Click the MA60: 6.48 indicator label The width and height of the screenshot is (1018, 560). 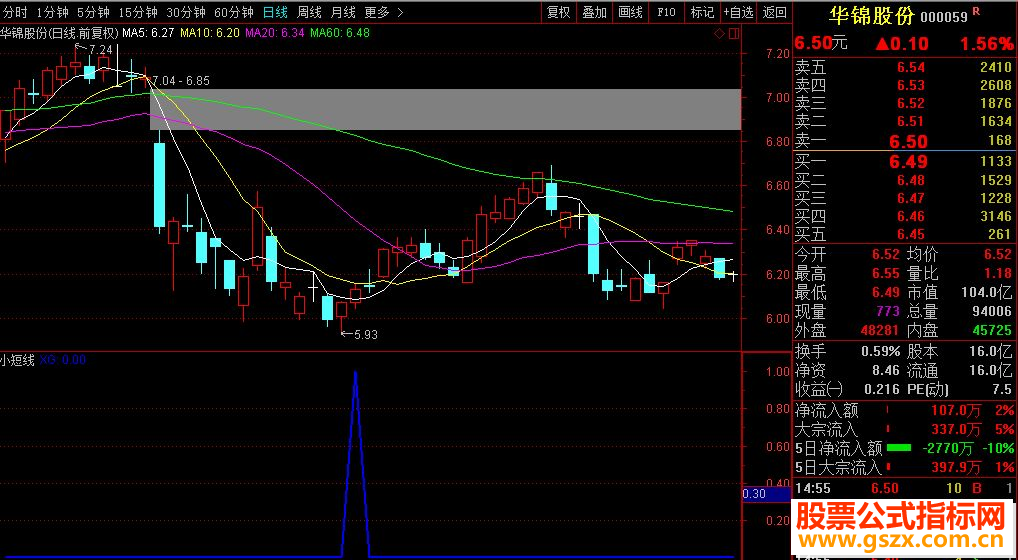tap(340, 32)
